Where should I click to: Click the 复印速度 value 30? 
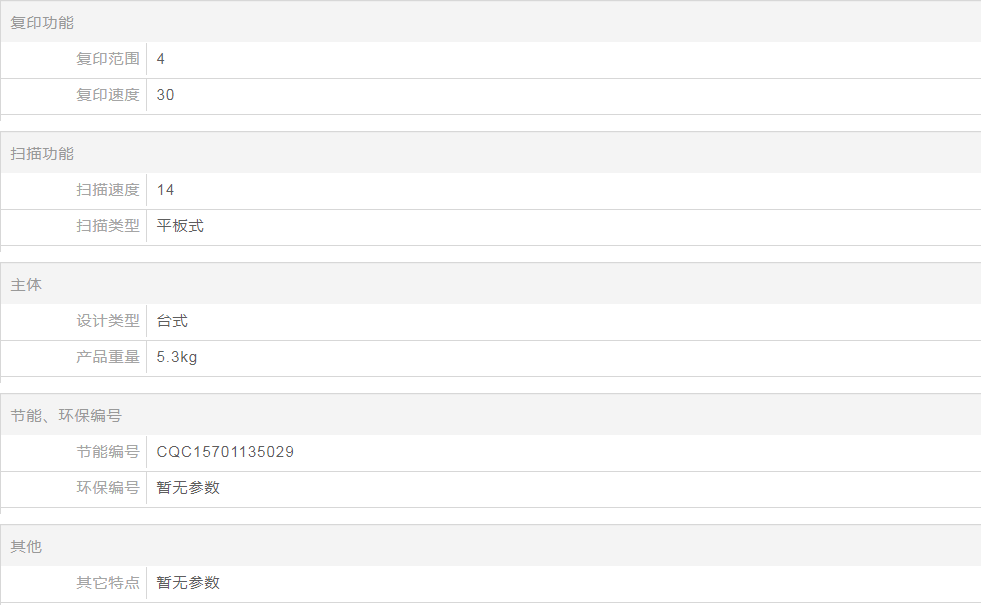coord(166,95)
